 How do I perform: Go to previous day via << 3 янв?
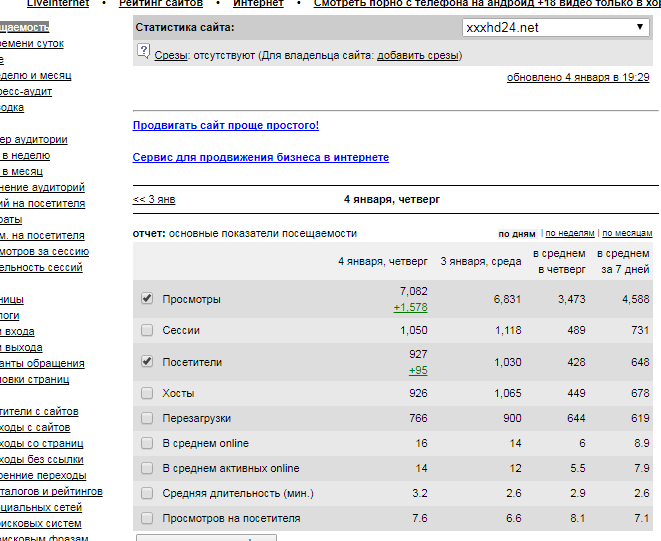[x=154, y=199]
